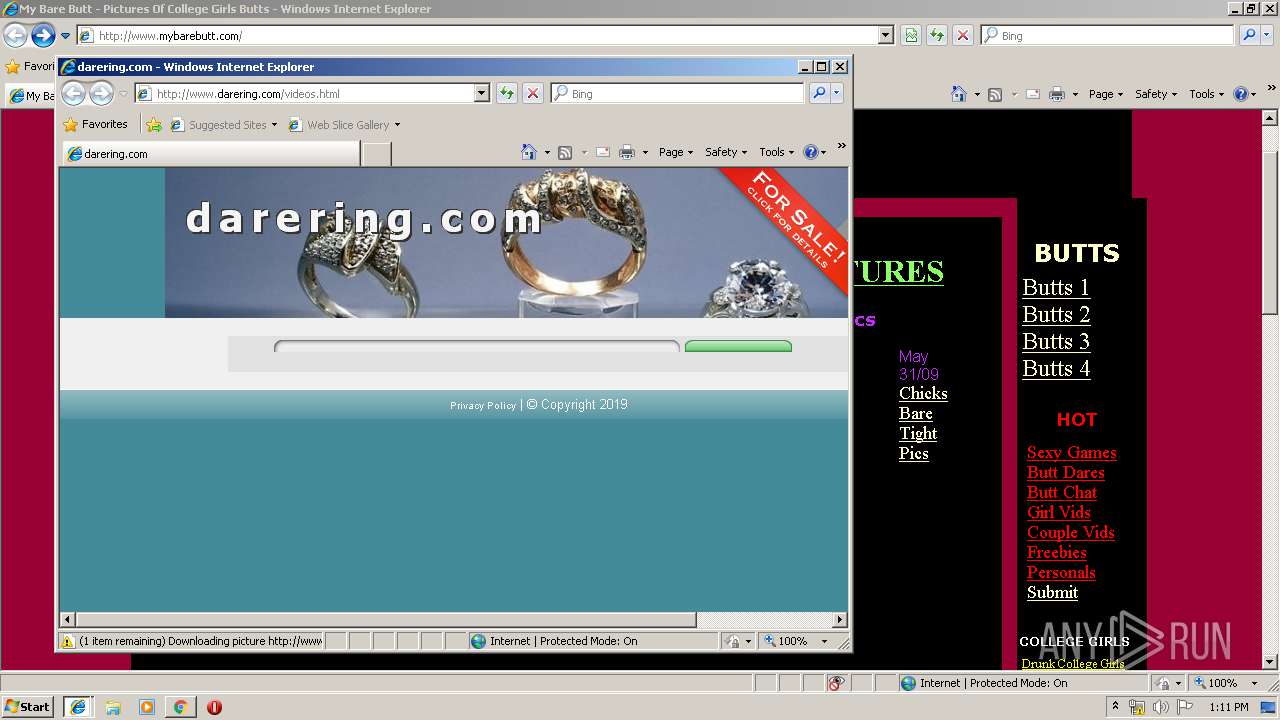1280x720 pixels.
Task: Stop loading in the background IE window
Action: tap(963, 35)
